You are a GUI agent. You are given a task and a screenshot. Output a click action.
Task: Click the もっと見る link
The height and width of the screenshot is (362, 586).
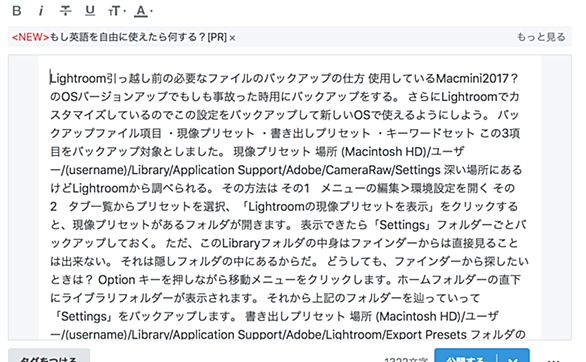click(x=541, y=37)
